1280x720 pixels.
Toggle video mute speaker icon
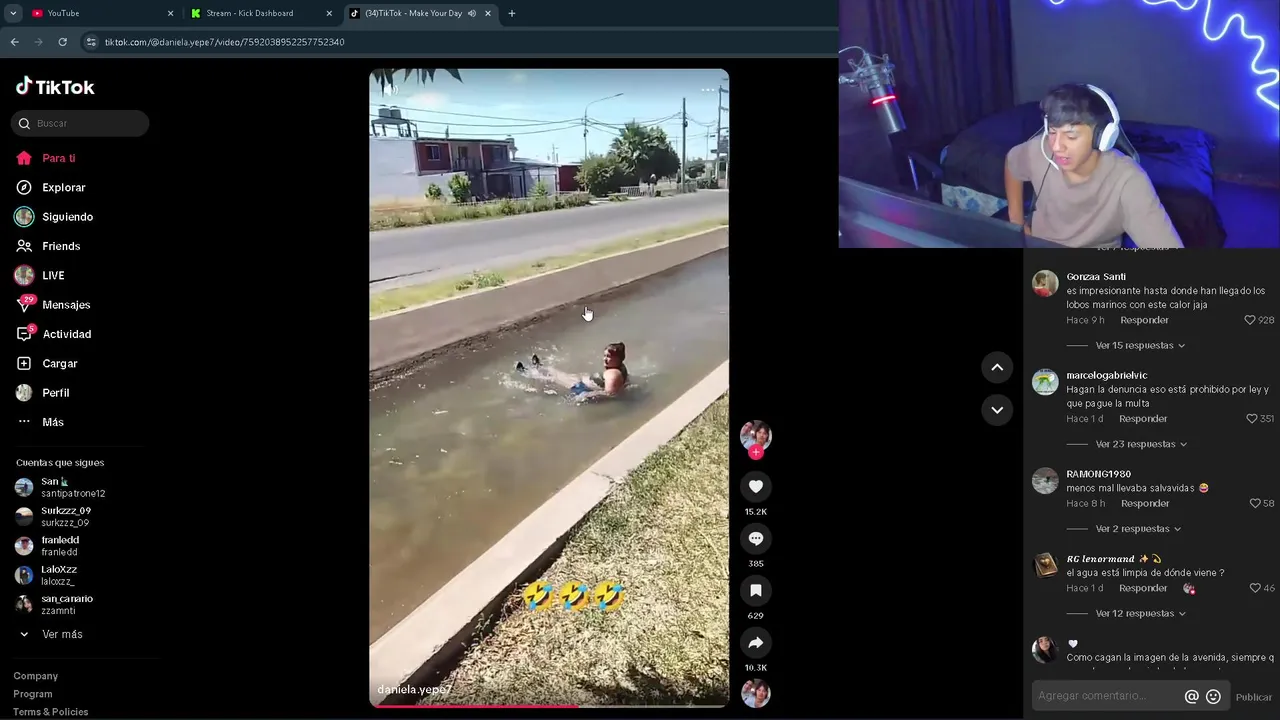[390, 90]
